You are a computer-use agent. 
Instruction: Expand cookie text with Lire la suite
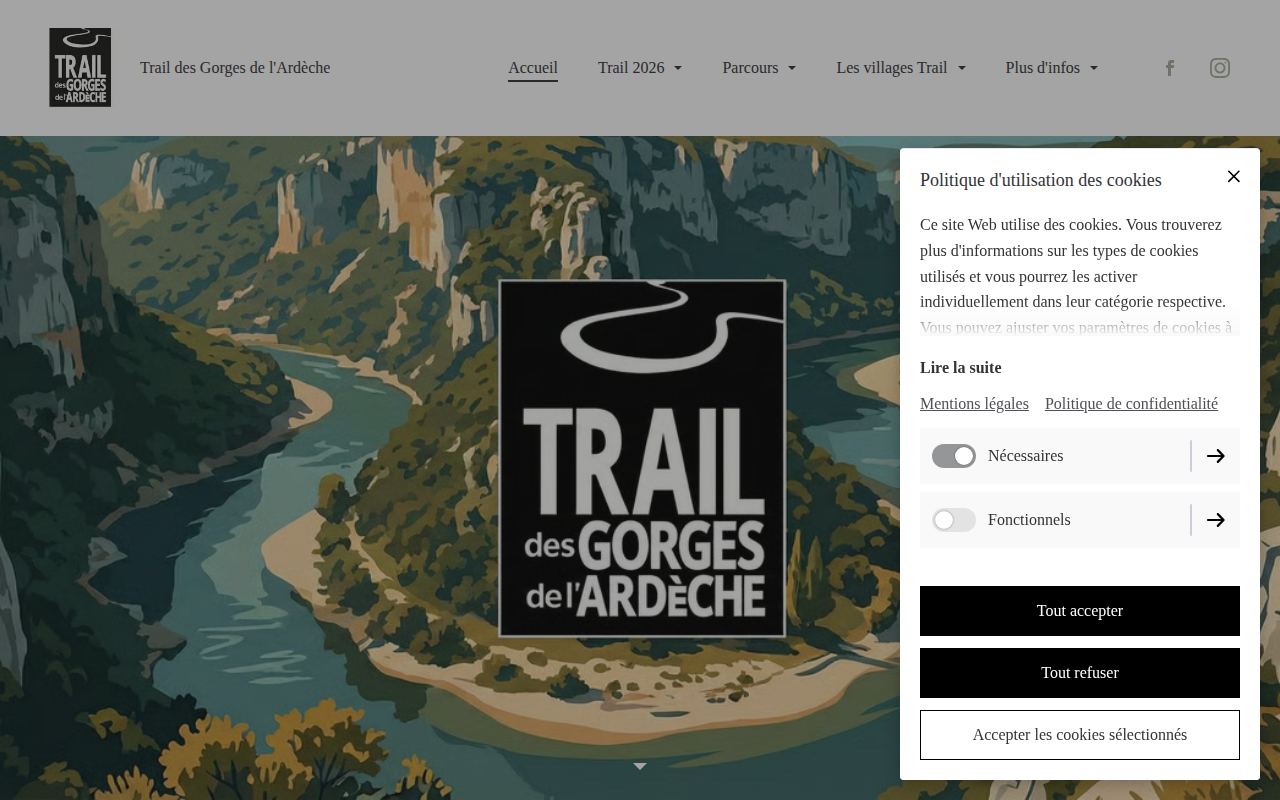point(960,368)
